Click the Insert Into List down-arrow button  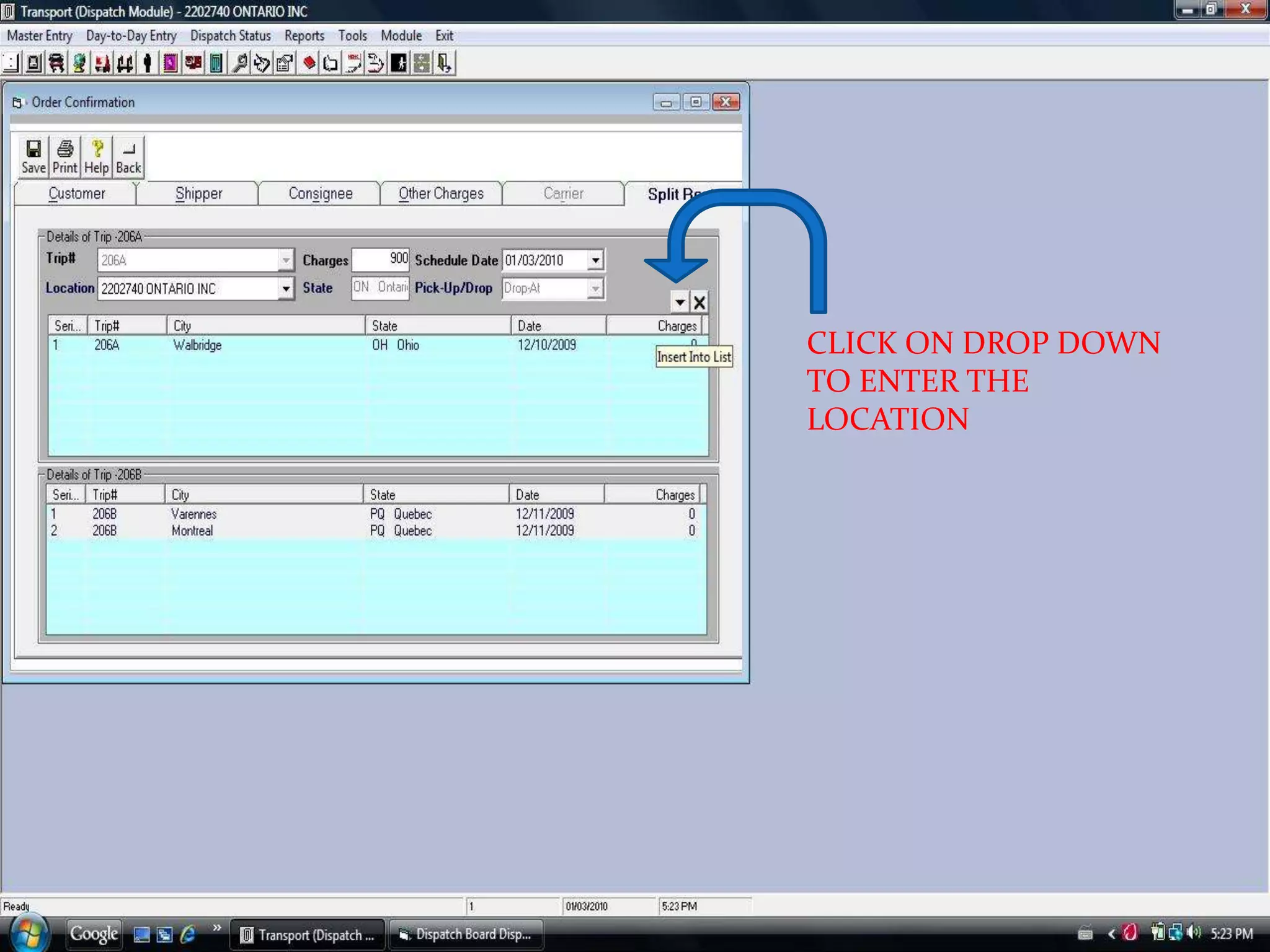(680, 303)
